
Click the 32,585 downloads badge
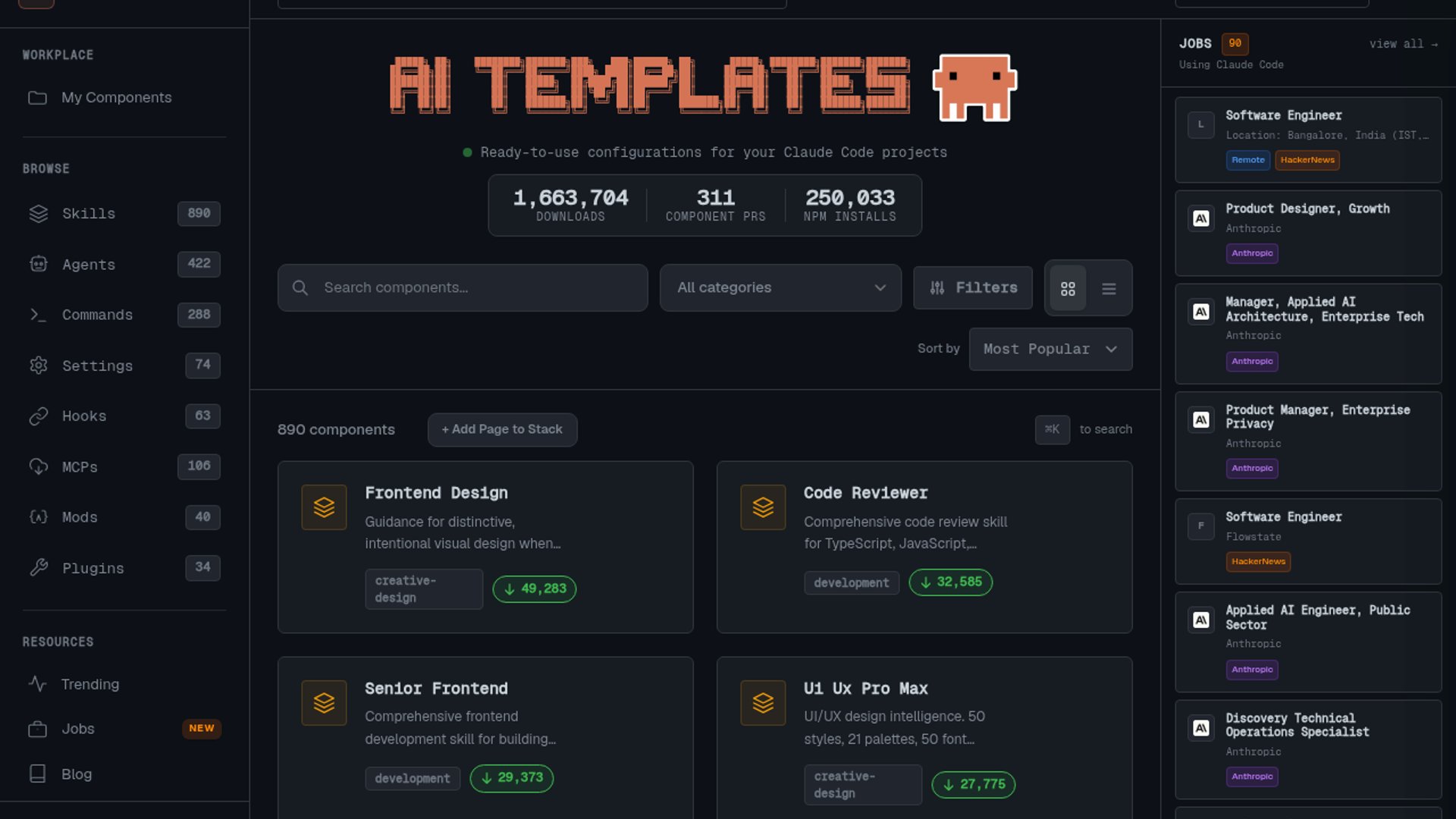pyautogui.click(x=951, y=582)
